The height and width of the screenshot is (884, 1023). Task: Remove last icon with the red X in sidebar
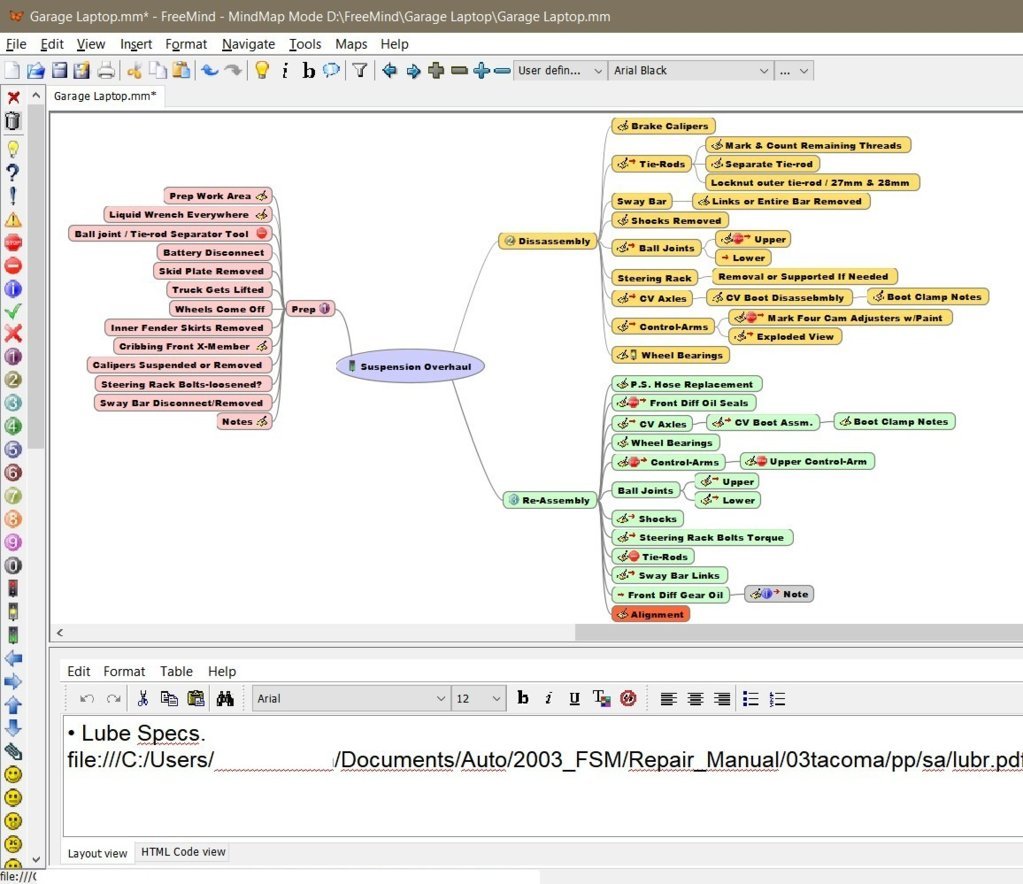pos(13,98)
